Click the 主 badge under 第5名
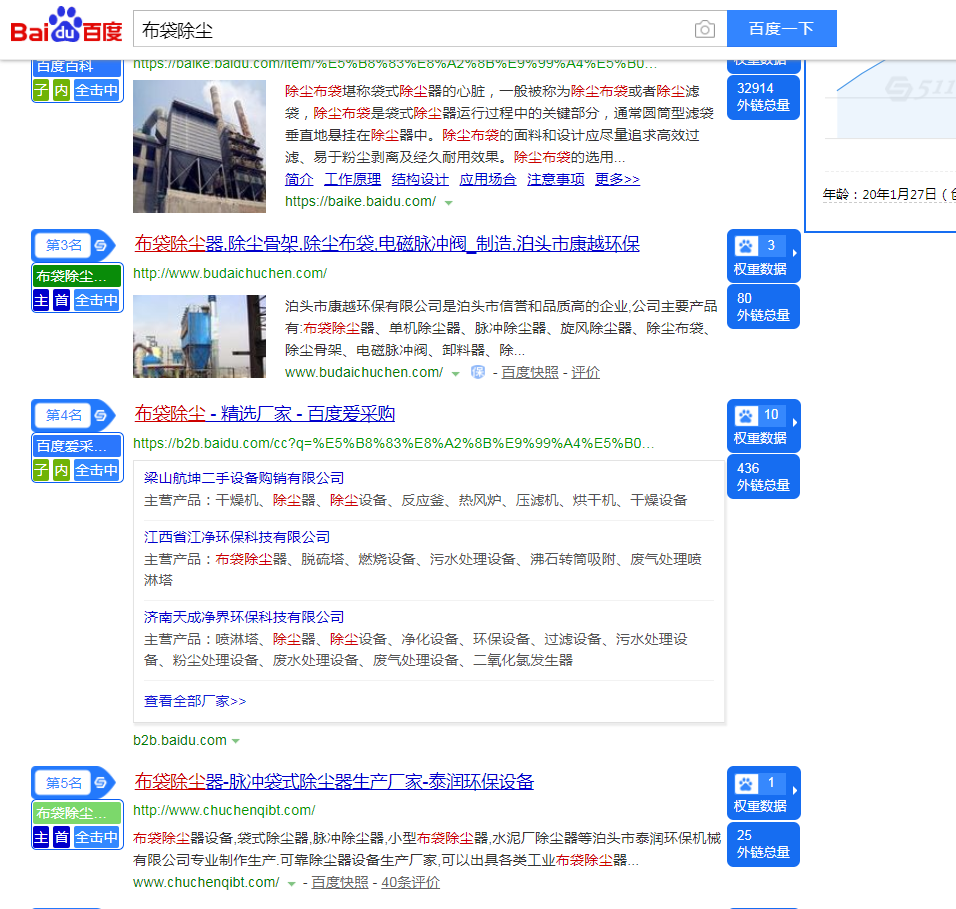This screenshot has width=956, height=909. click(41, 837)
